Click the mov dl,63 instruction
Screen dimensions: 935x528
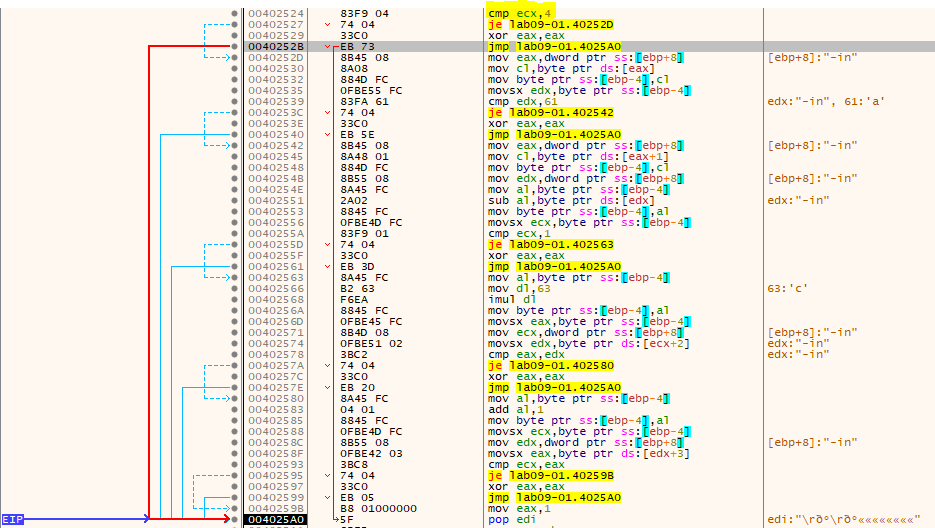tap(519, 289)
